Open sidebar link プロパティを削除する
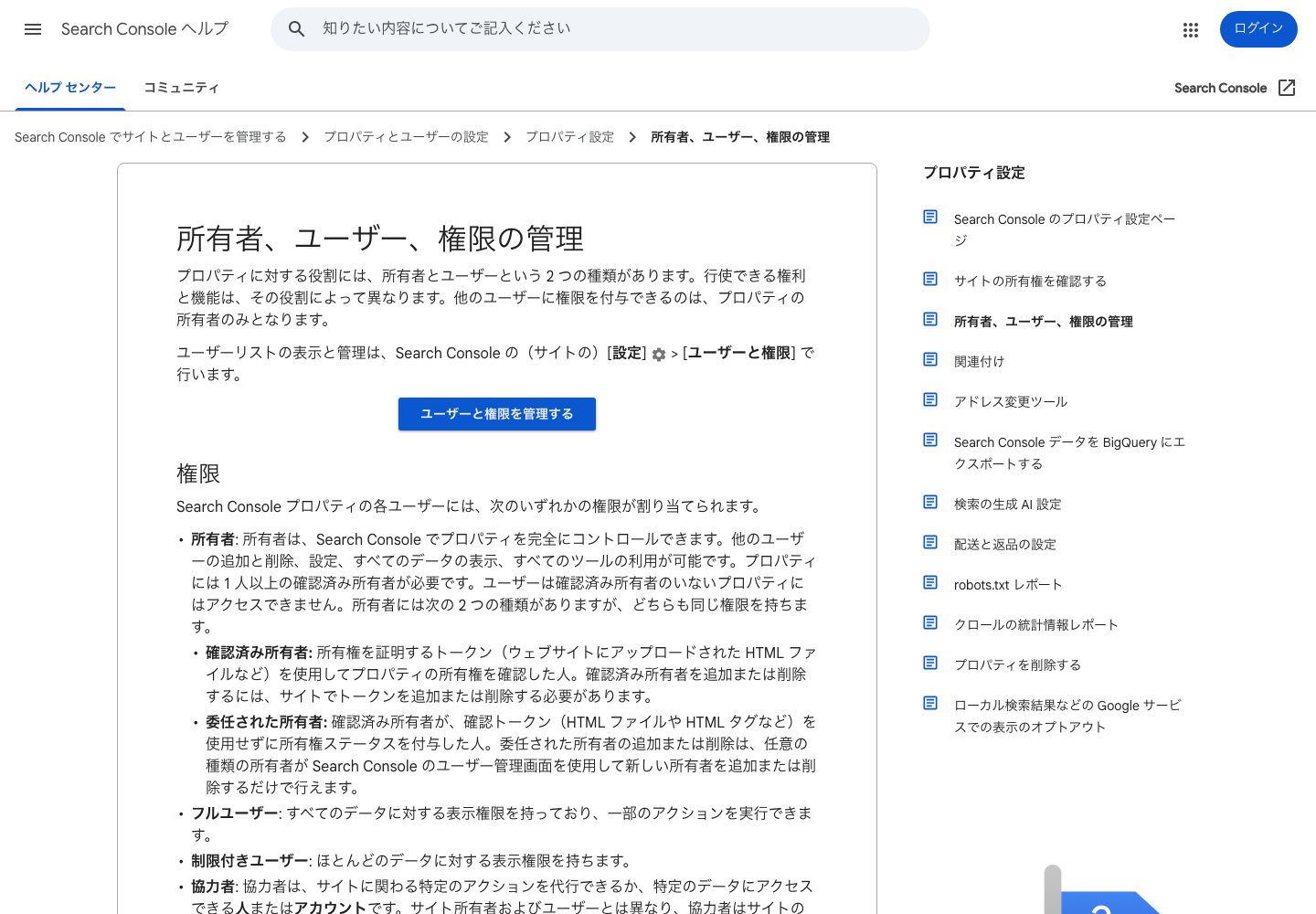 [1017, 665]
